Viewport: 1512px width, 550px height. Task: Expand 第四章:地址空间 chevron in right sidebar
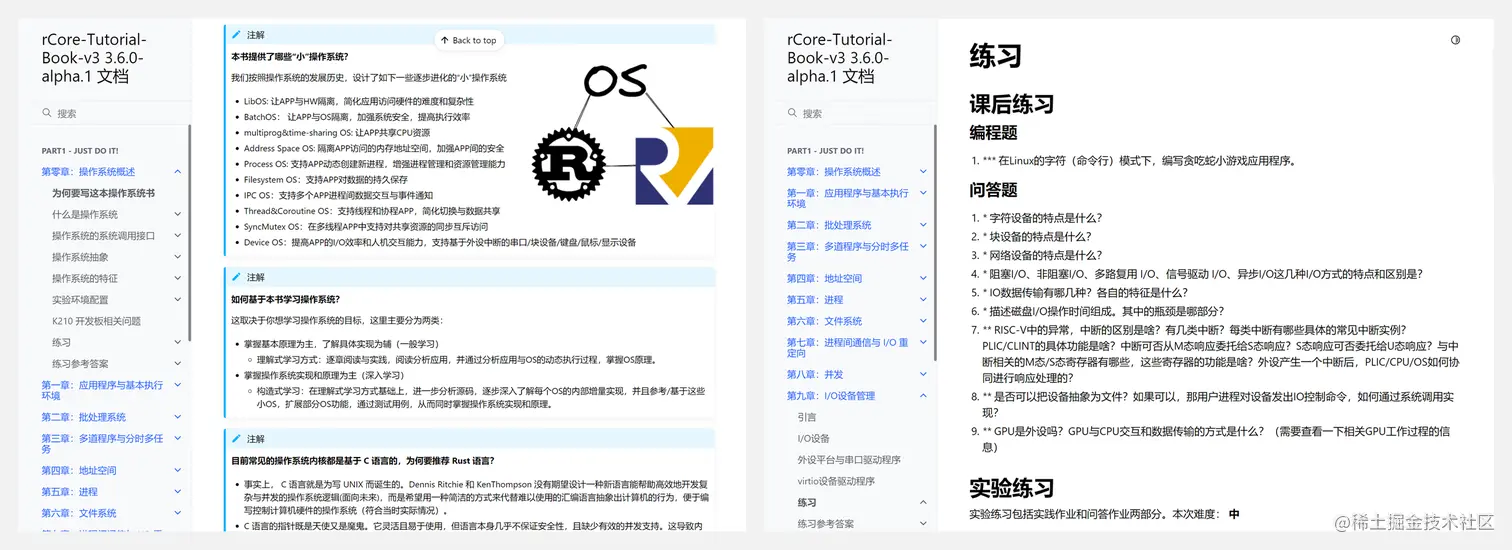(923, 279)
